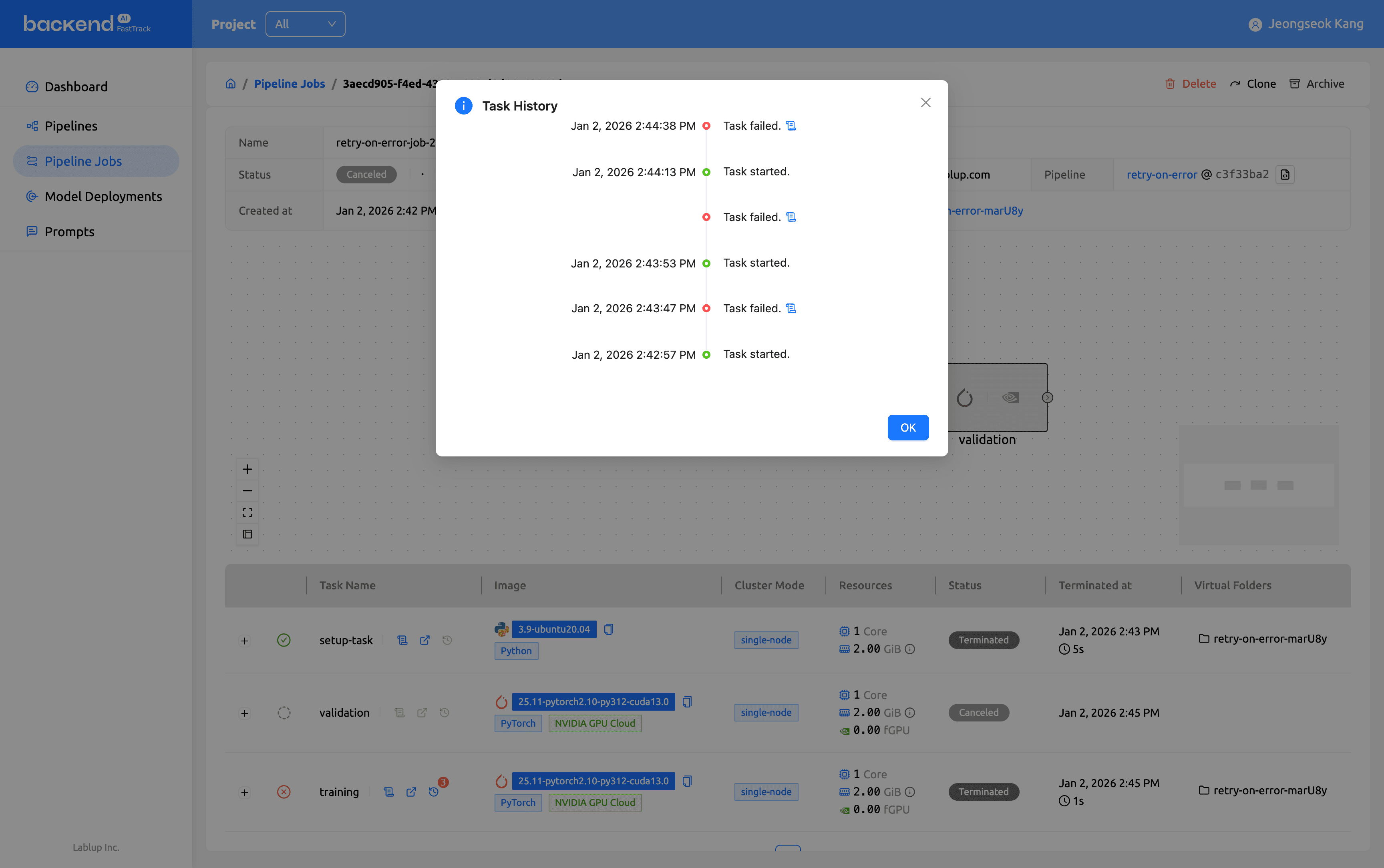The height and width of the screenshot is (868, 1384).
Task: Expand the setup-task row
Action: [x=245, y=641]
